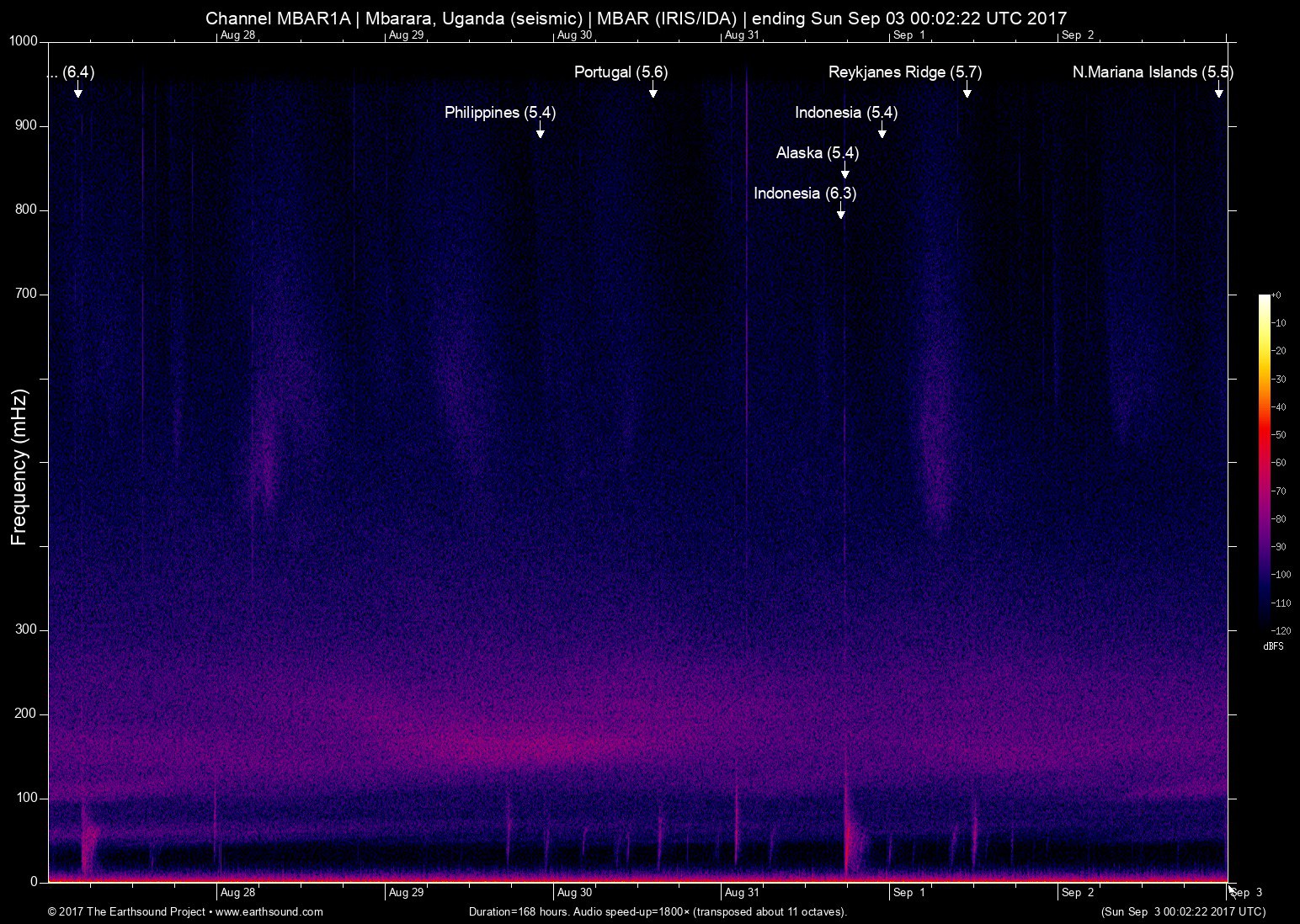
Task: Click the Reykjanes Ridge (5.7) event label
Action: pos(904,72)
